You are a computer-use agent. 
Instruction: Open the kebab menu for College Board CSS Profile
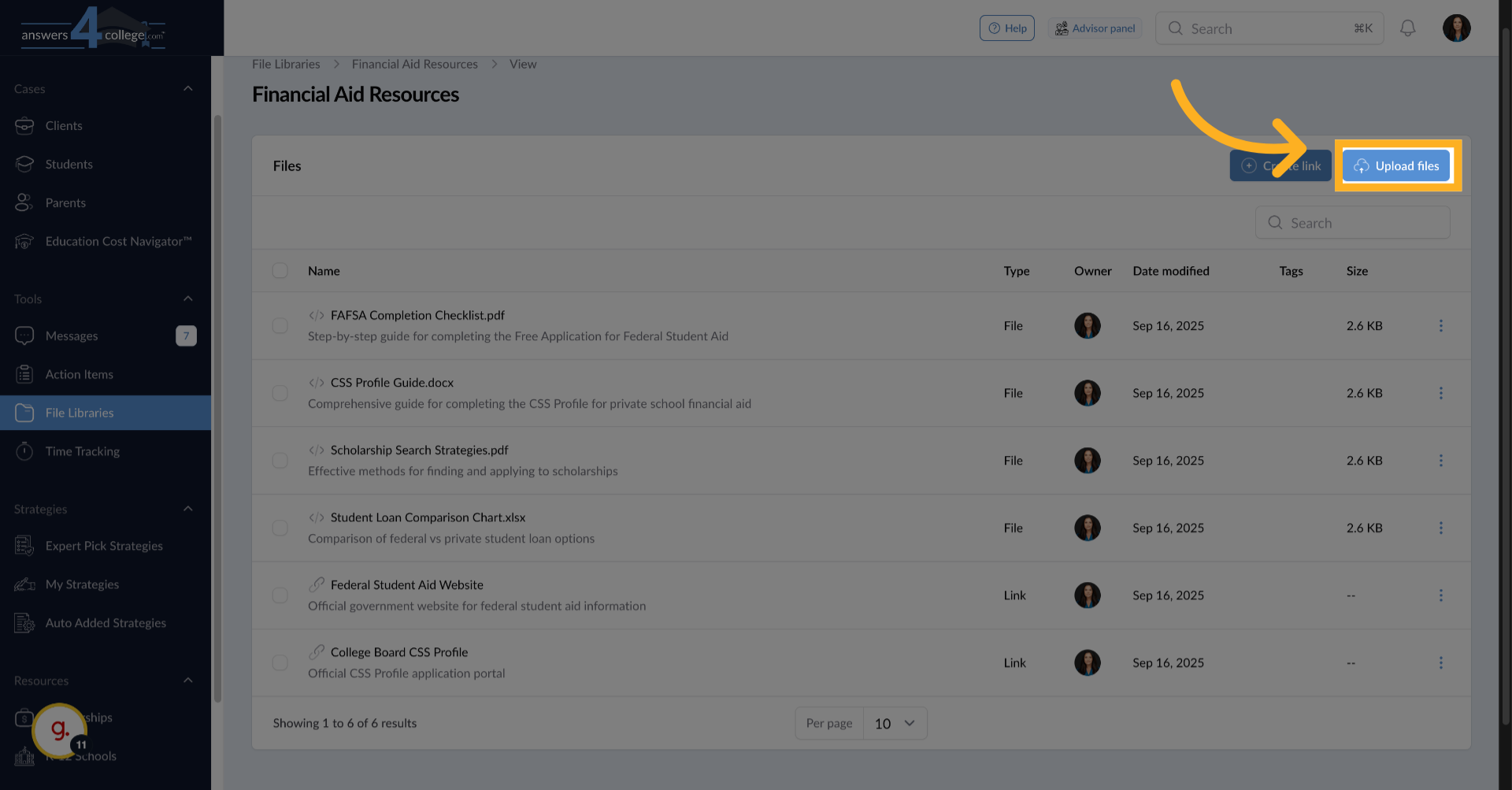(x=1442, y=662)
